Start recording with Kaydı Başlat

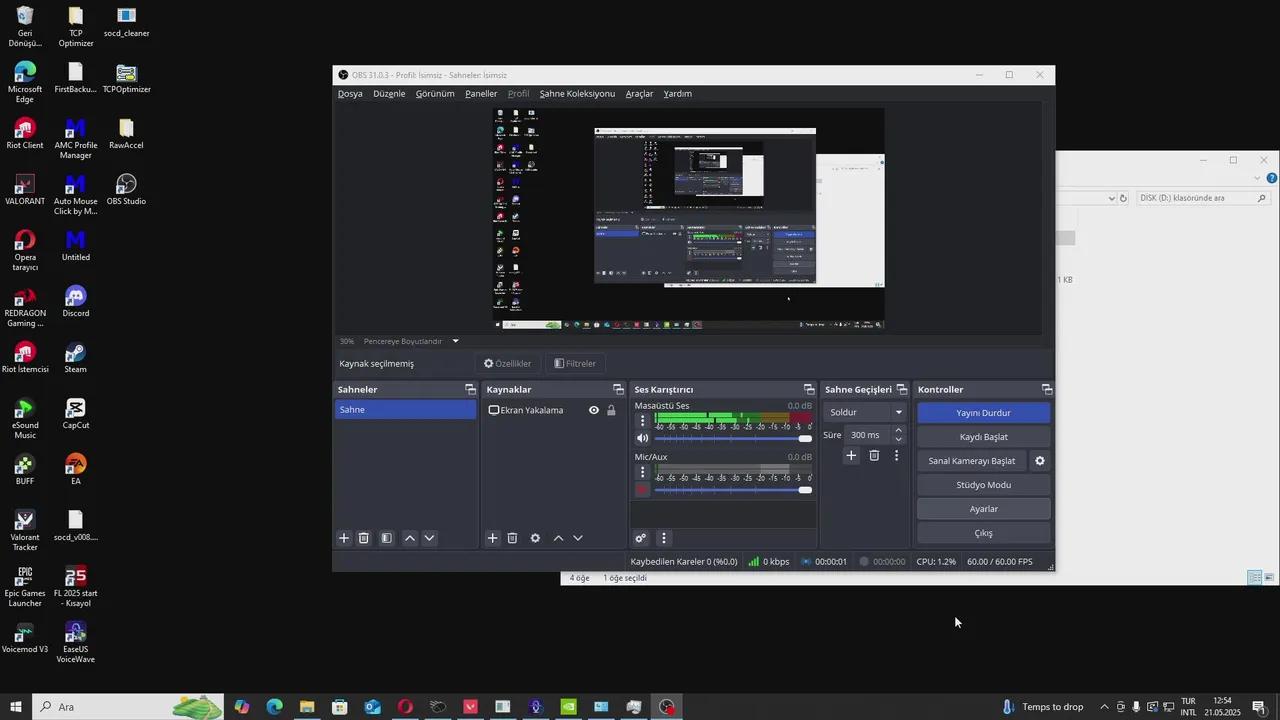click(x=983, y=436)
